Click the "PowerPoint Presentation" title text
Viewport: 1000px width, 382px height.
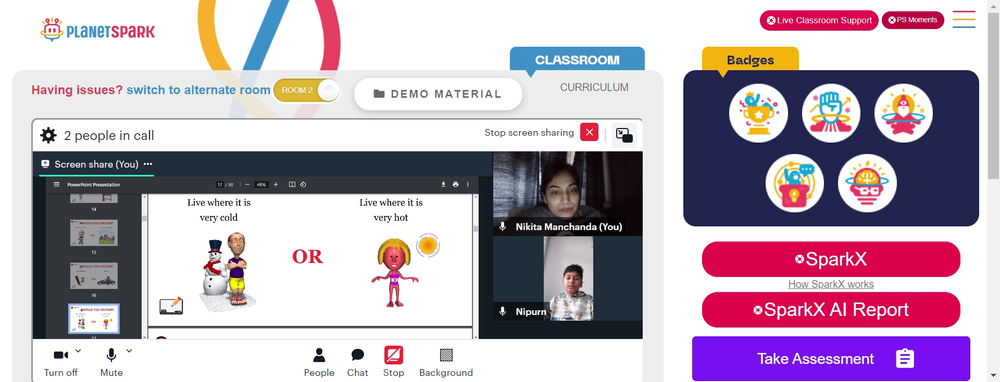[94, 185]
